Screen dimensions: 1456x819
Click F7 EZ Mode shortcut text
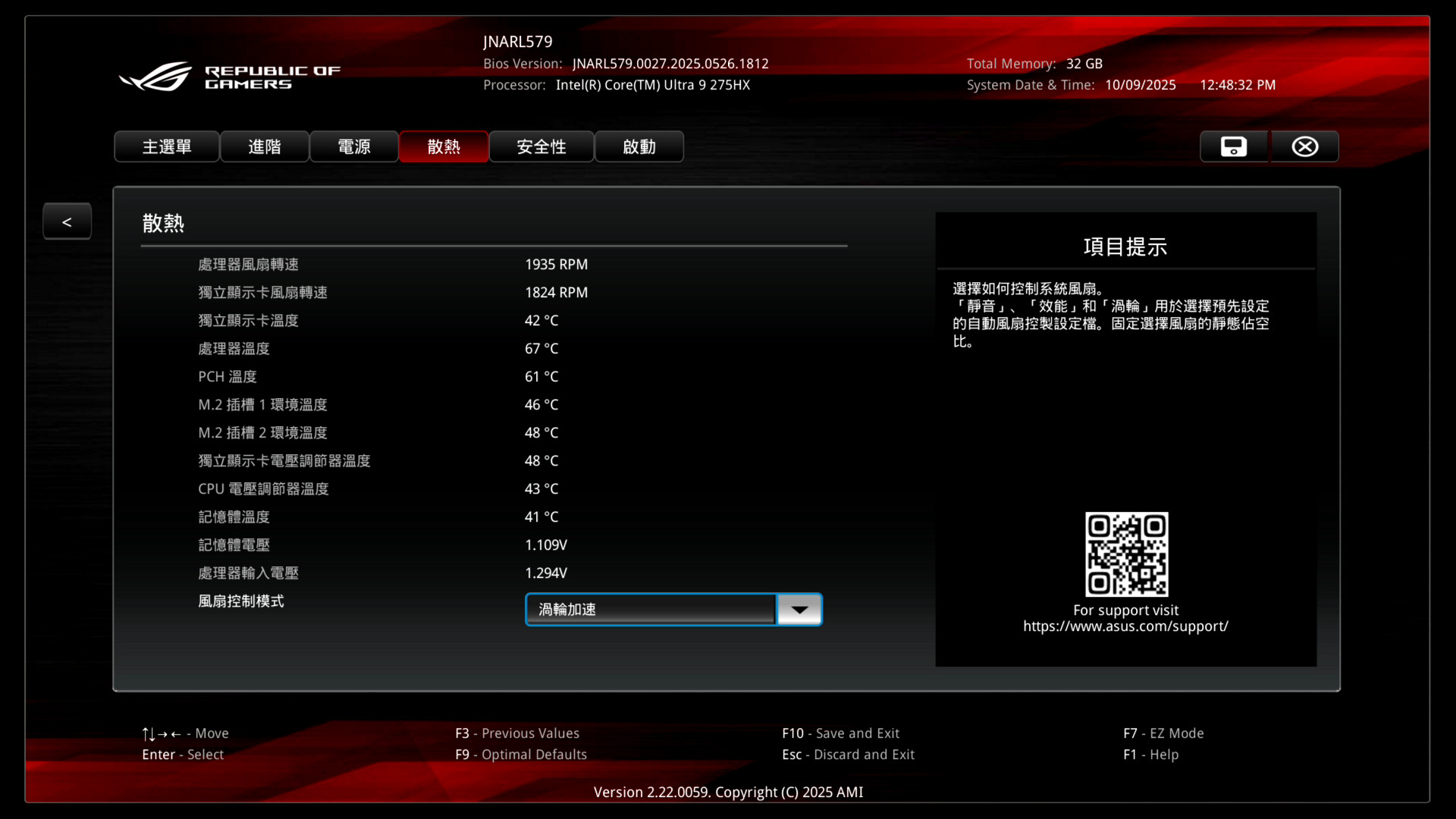[1163, 733]
